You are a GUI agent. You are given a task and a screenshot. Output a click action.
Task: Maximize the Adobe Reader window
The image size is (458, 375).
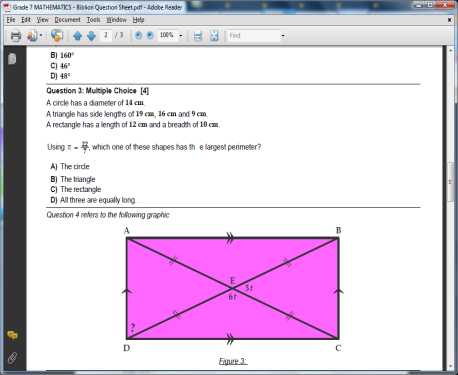pos(430,5)
